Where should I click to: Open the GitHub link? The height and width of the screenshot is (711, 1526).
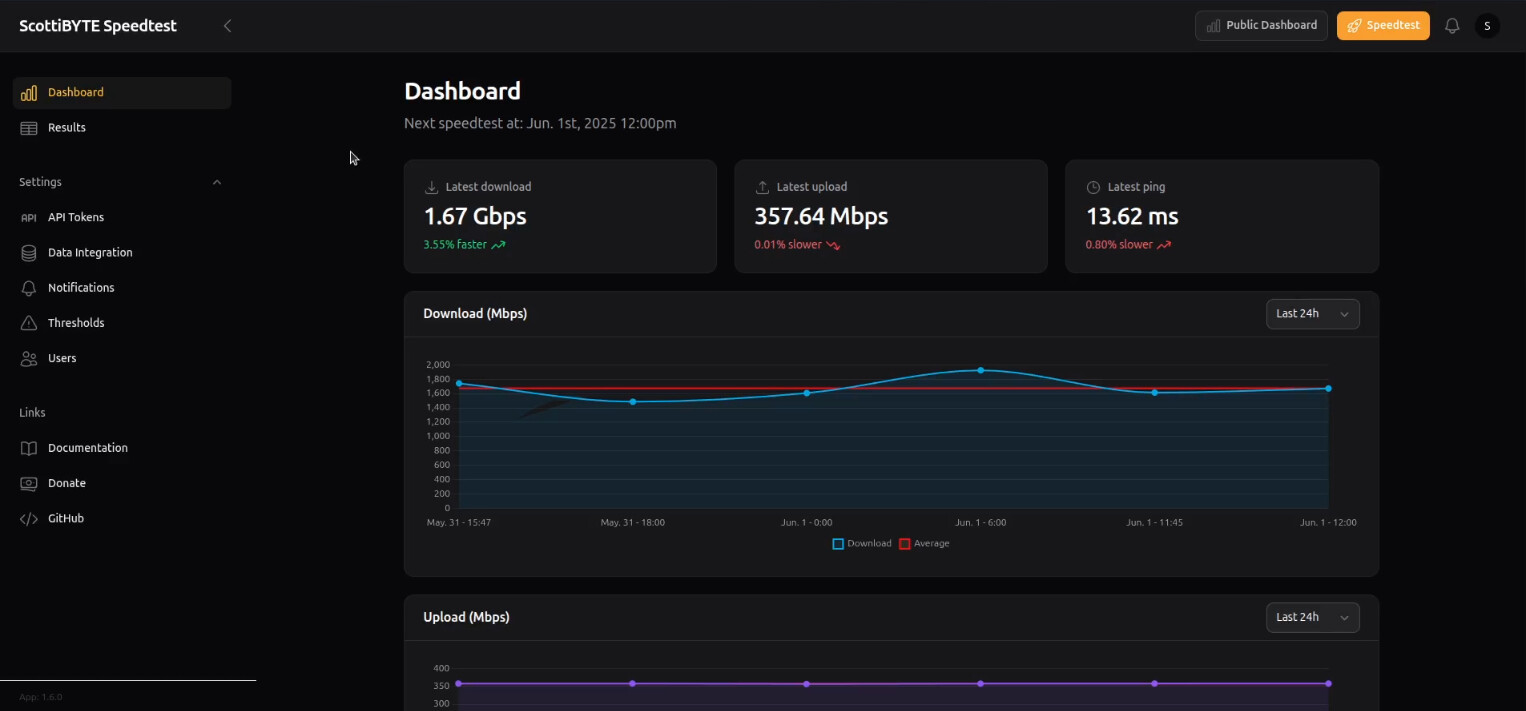(x=122, y=519)
